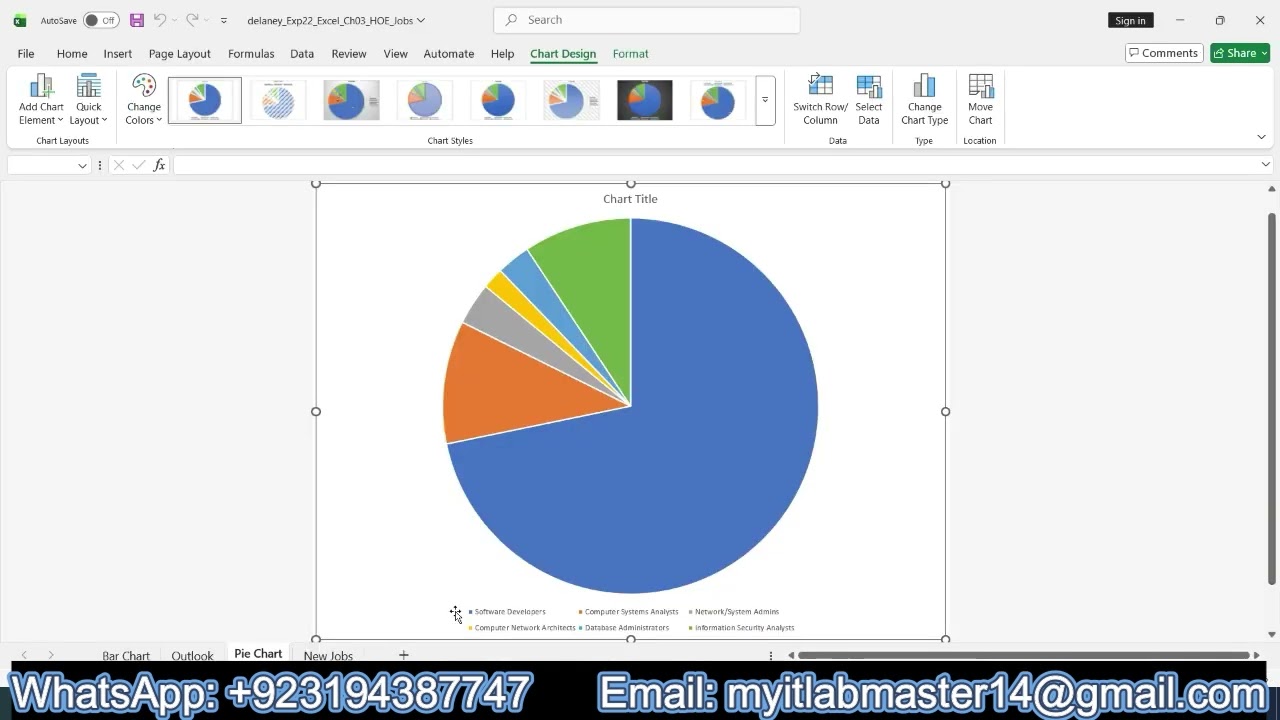Expand the Chart Styles gallery
1280x720 pixels.
click(765, 100)
